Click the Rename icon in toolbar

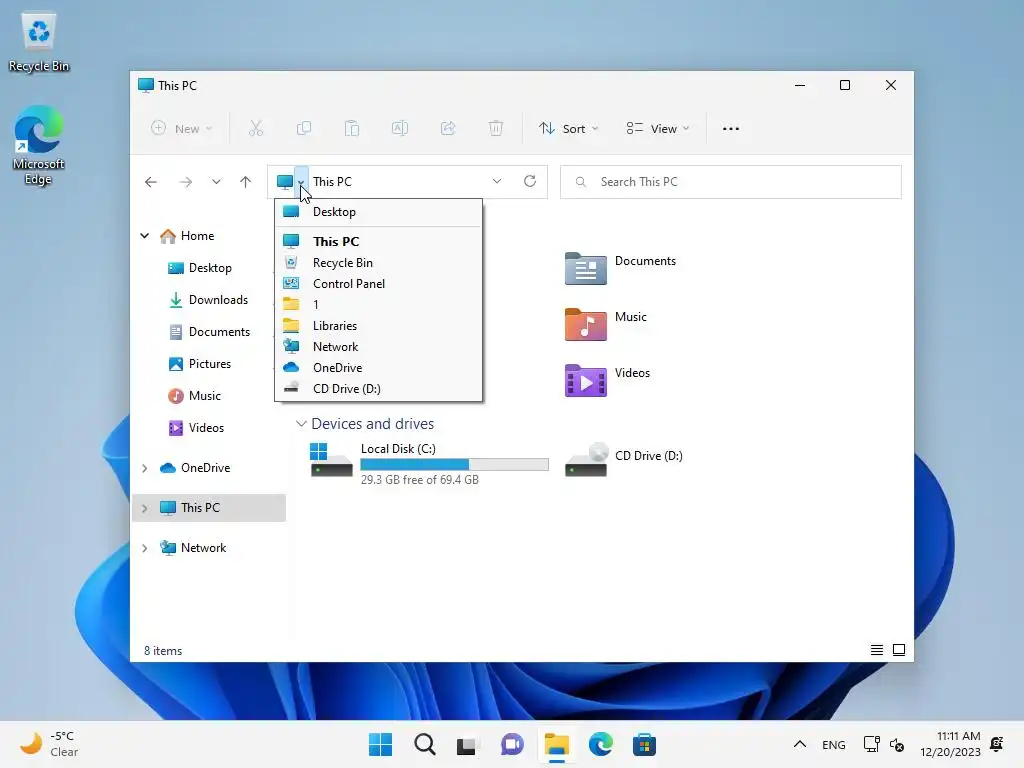400,129
